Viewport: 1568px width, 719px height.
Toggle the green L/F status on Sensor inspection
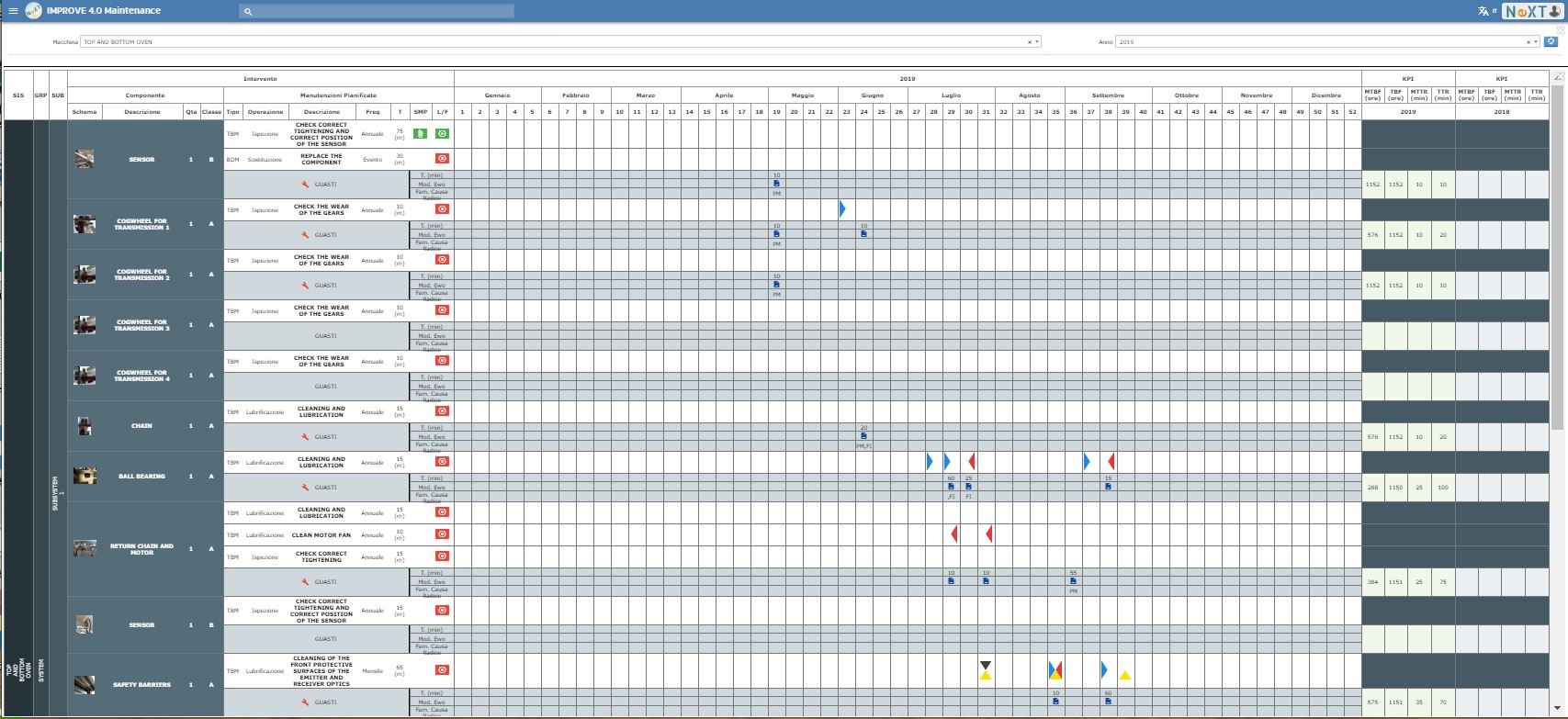[442, 134]
